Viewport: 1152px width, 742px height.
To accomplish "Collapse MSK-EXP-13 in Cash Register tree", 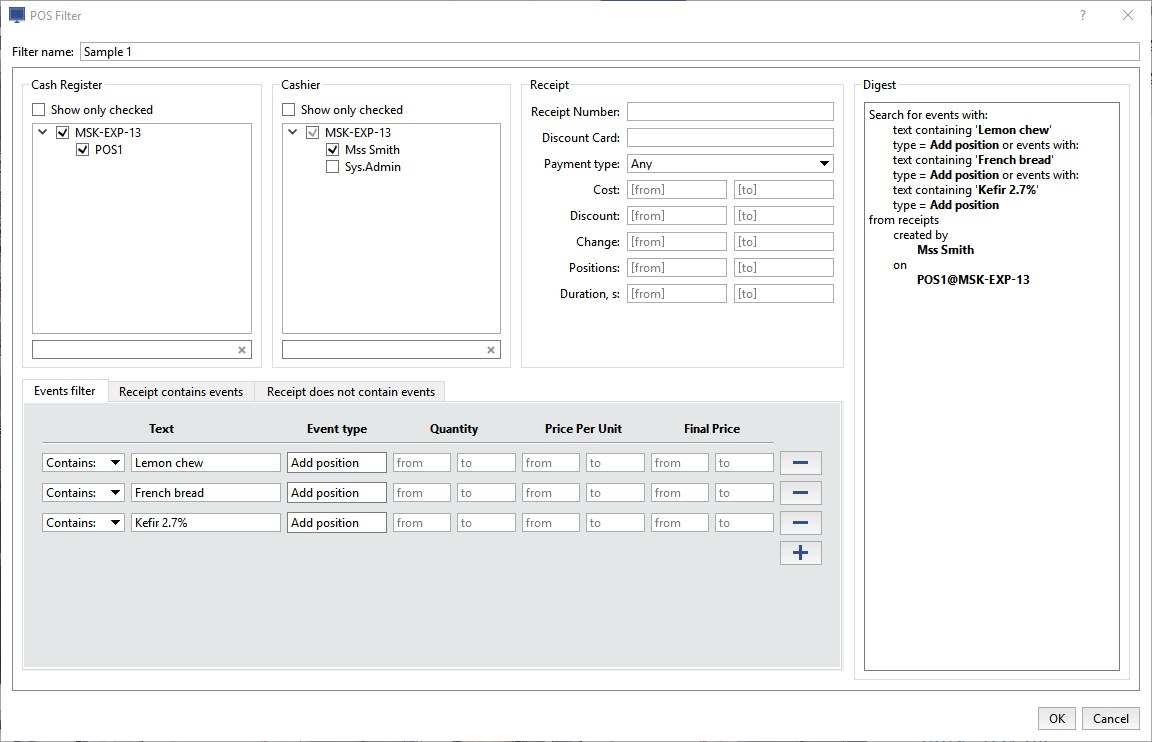I will (x=42, y=132).
